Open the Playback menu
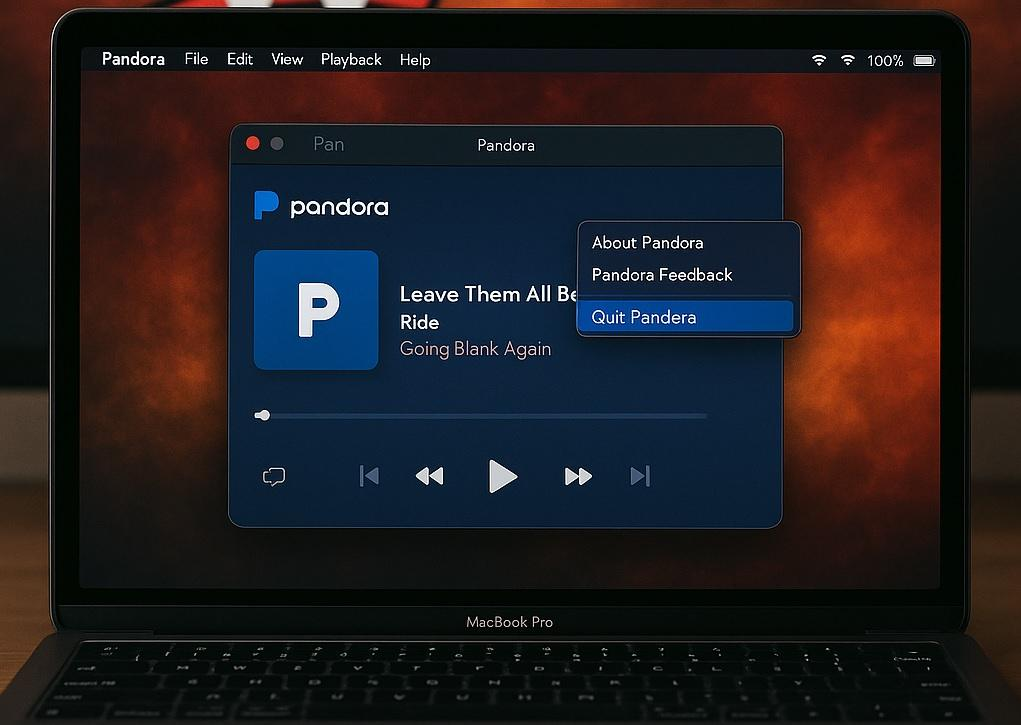1021x725 pixels. [351, 60]
